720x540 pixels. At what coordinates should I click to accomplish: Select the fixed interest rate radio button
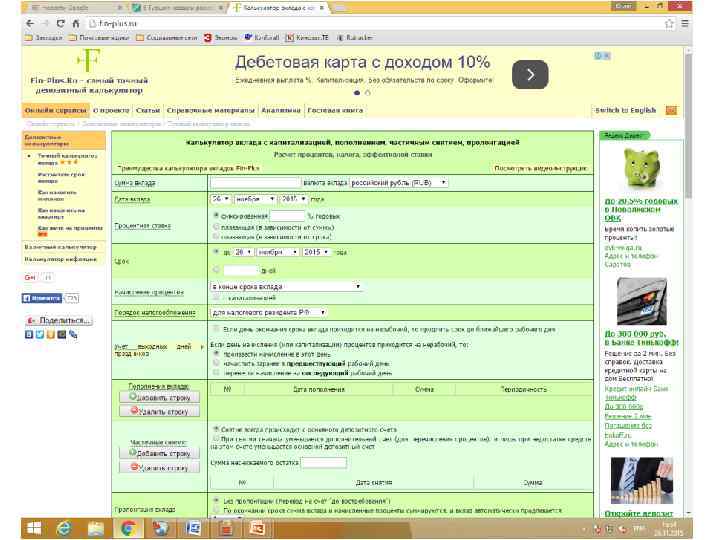pyautogui.click(x=216, y=215)
